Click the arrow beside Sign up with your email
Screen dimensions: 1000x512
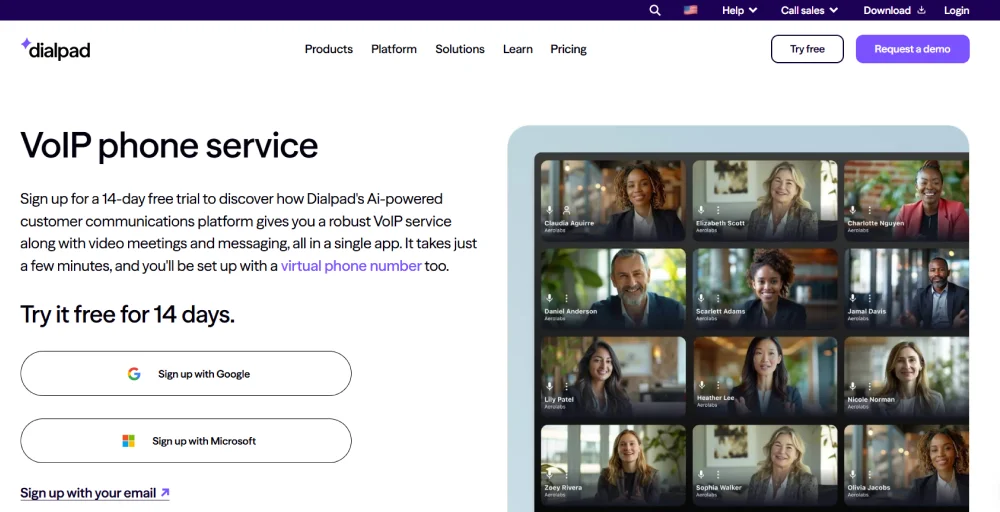(x=165, y=492)
